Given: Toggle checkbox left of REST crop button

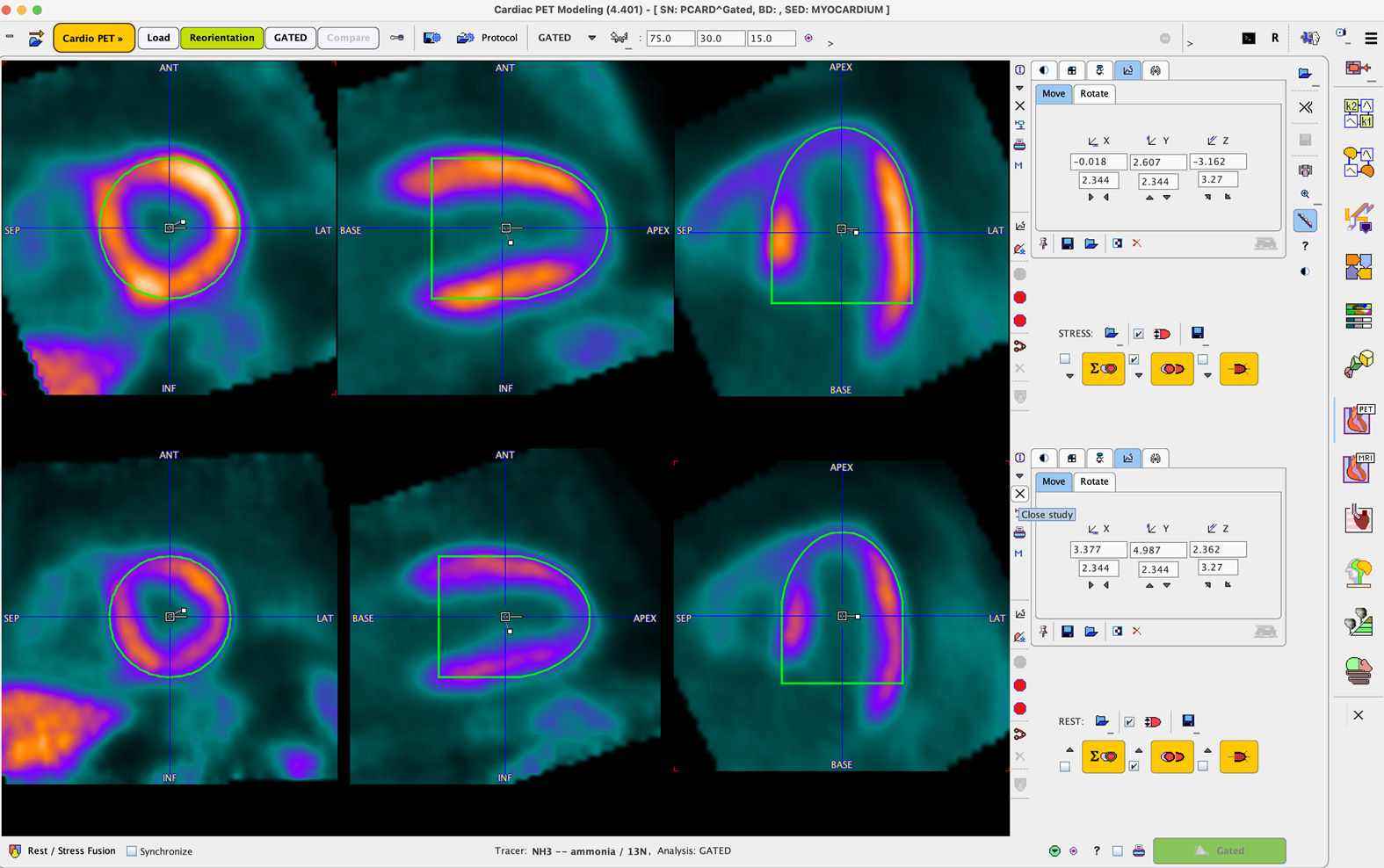Looking at the screenshot, I should 1203,767.
